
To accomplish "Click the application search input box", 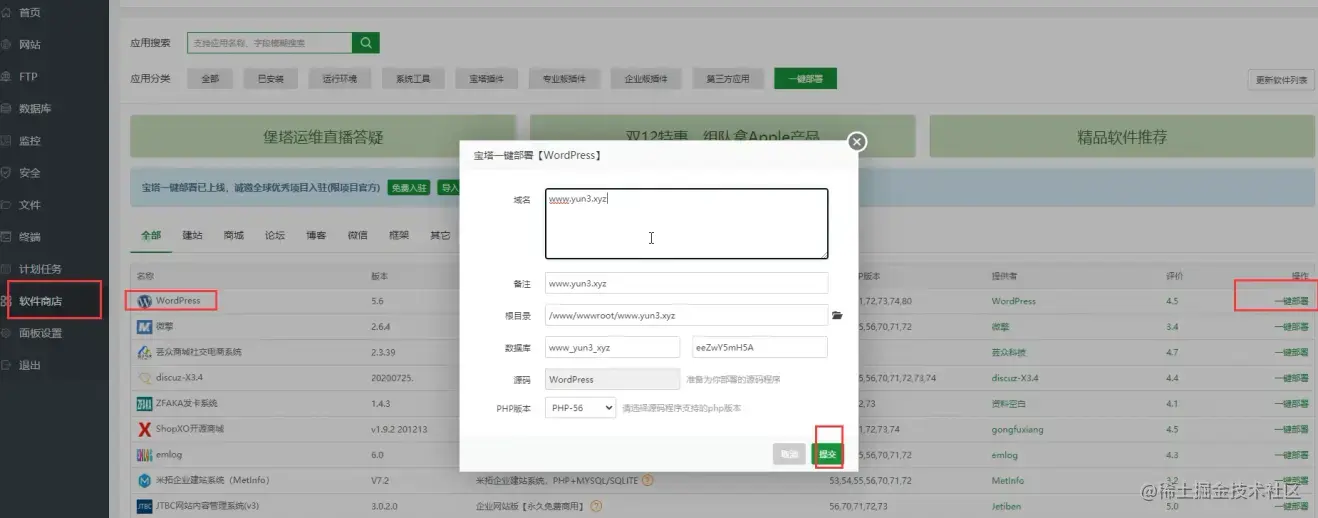I will (270, 43).
